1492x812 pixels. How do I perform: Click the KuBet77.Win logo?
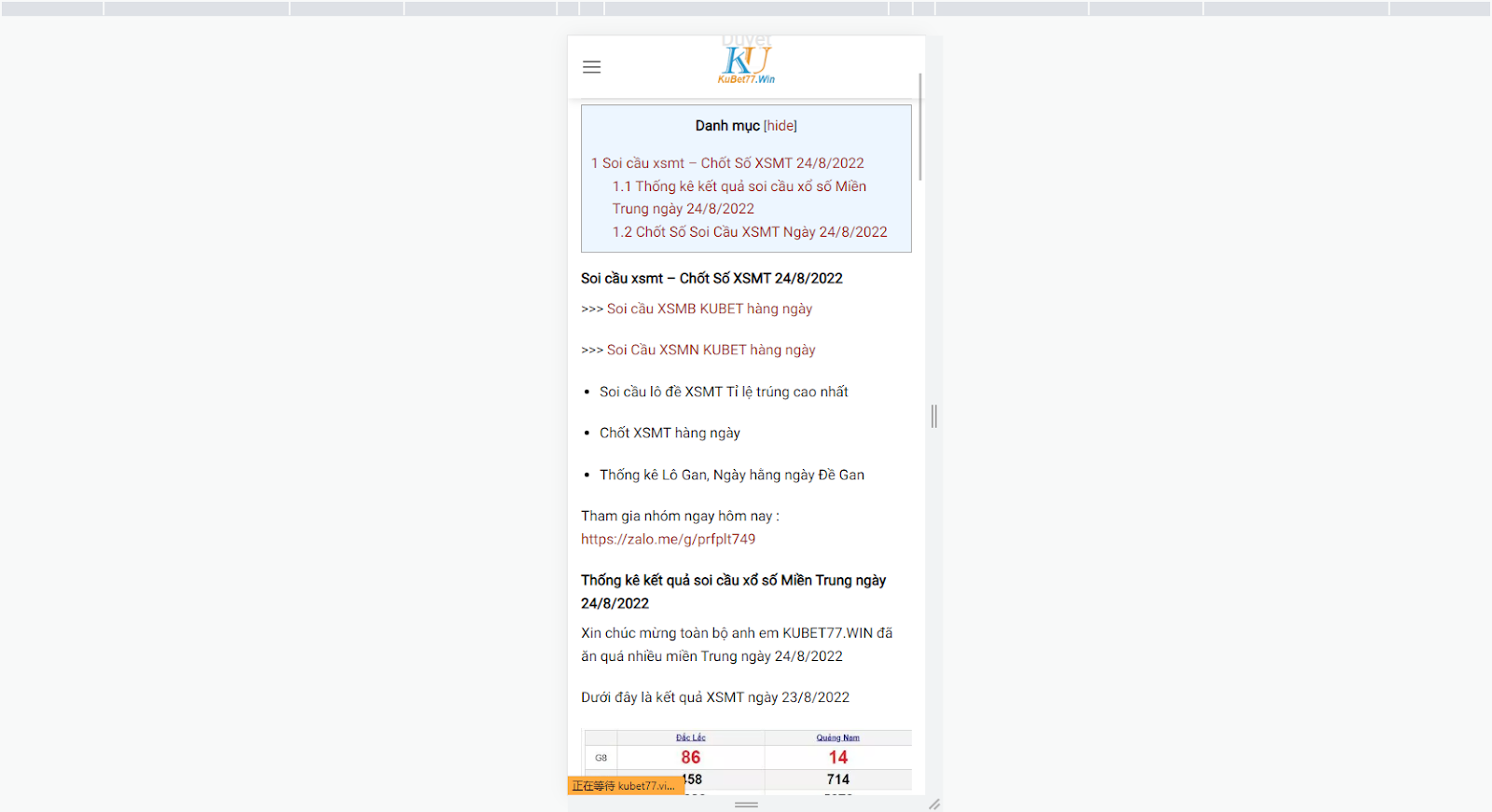pyautogui.click(x=746, y=63)
